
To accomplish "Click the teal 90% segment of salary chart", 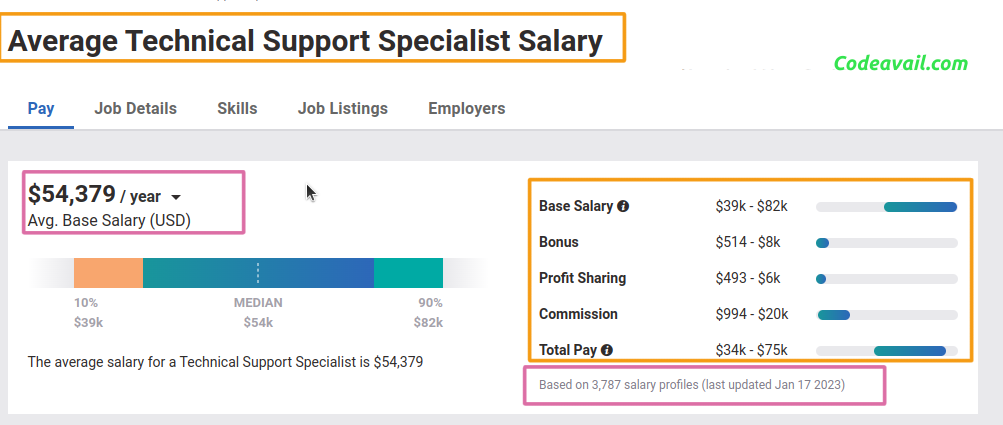I will (x=408, y=273).
